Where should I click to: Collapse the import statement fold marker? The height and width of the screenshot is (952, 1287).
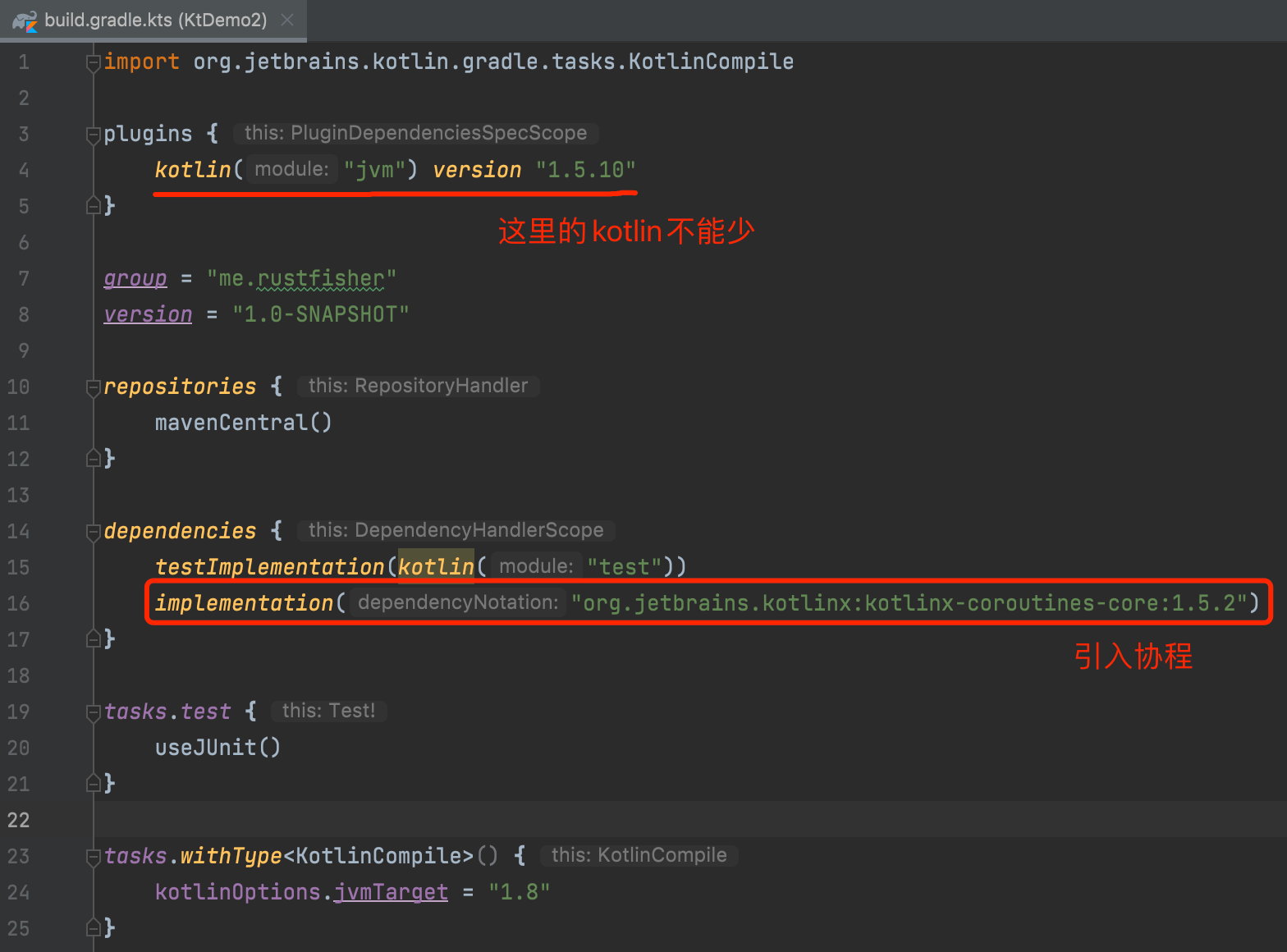[x=94, y=62]
